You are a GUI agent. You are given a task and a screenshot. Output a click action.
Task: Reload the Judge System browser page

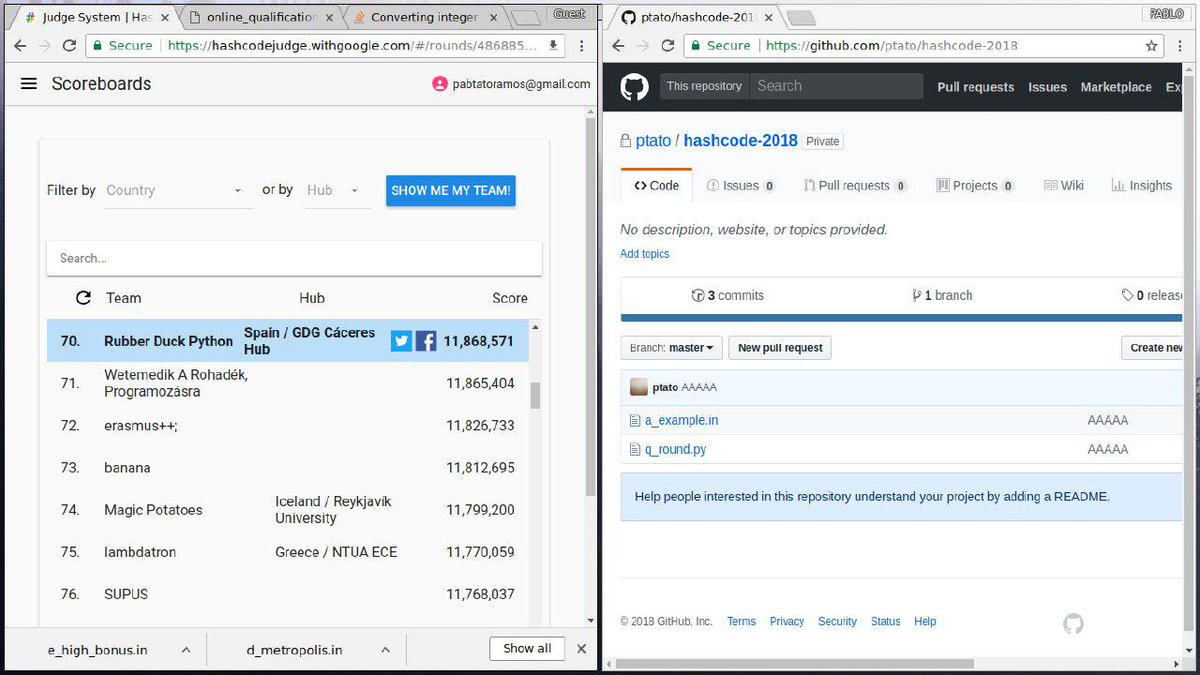pyautogui.click(x=69, y=45)
